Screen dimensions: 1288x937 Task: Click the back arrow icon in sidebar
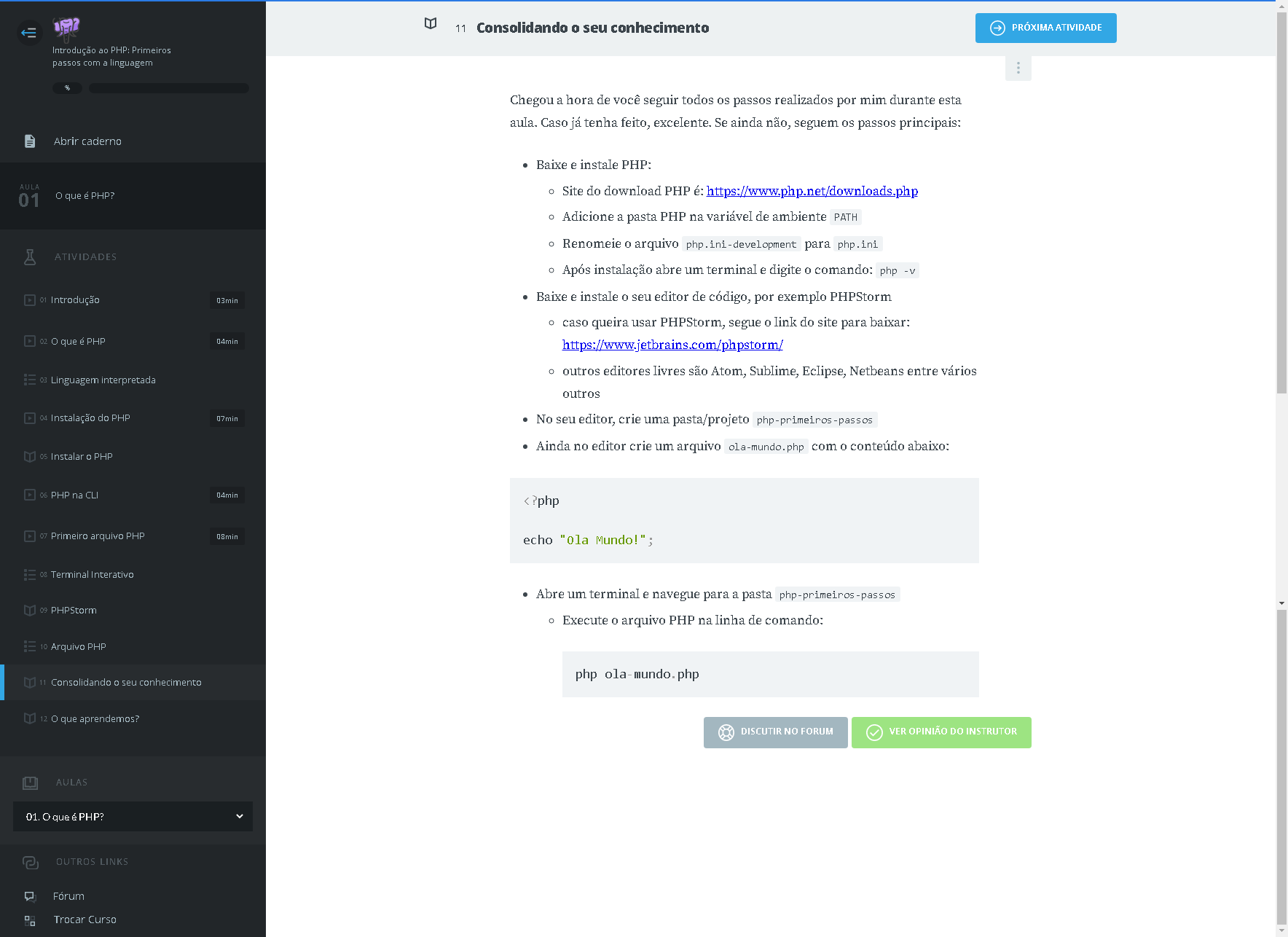tap(29, 32)
